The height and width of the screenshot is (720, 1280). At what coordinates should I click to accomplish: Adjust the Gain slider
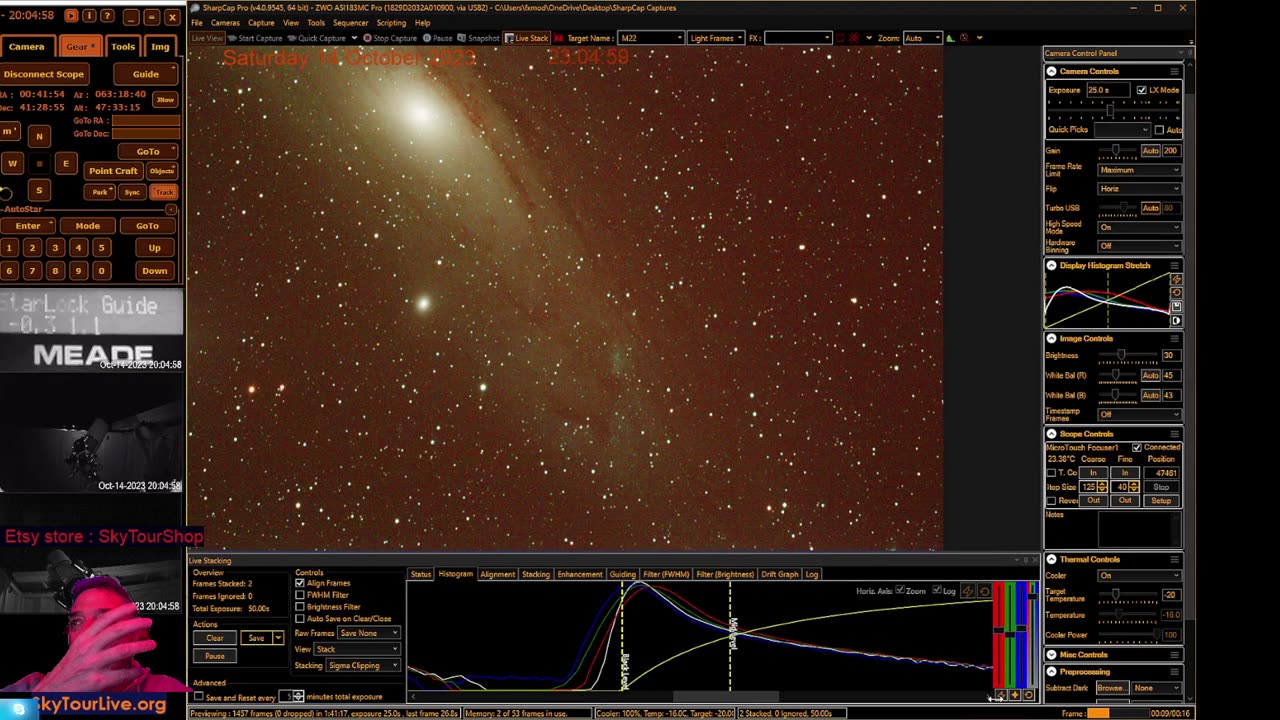(1117, 151)
